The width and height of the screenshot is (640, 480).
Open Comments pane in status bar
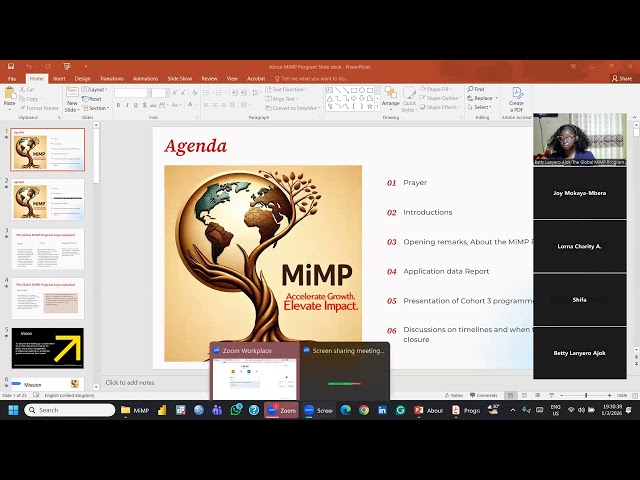coord(484,395)
